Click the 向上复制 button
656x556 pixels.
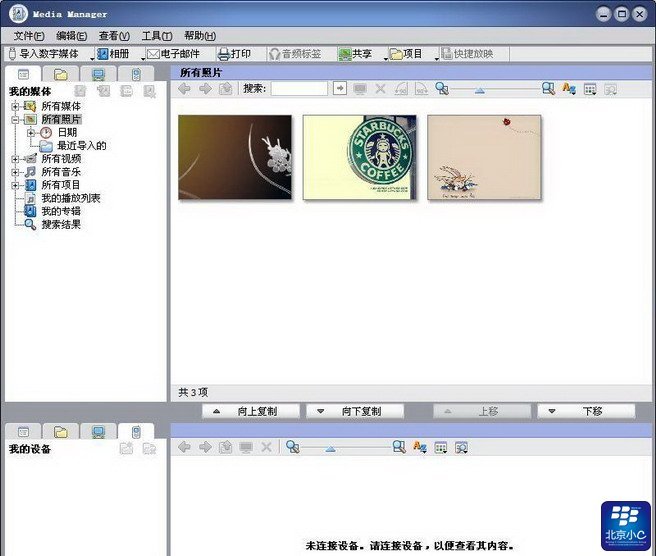tap(251, 411)
